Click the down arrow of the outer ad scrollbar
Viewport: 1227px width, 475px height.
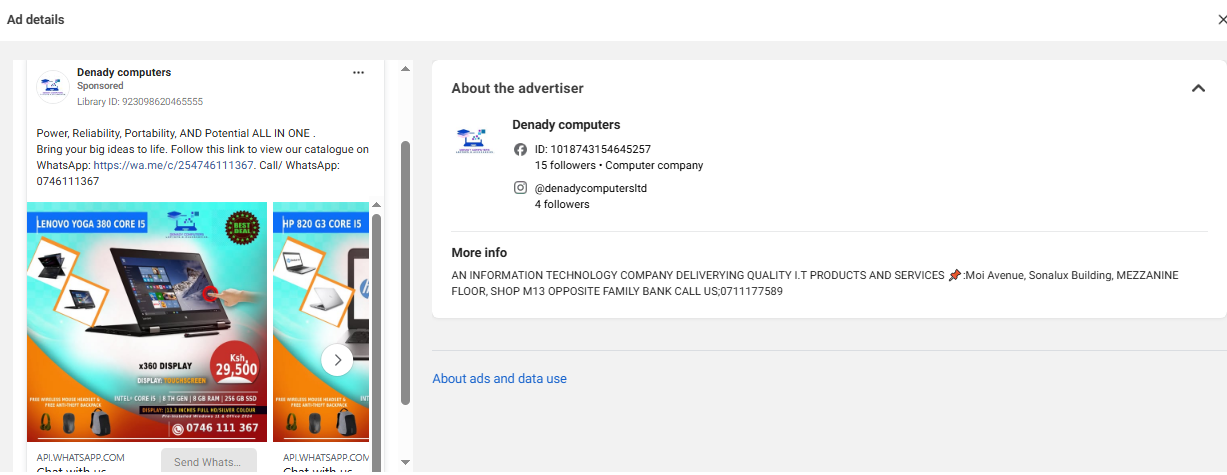[x=405, y=462]
